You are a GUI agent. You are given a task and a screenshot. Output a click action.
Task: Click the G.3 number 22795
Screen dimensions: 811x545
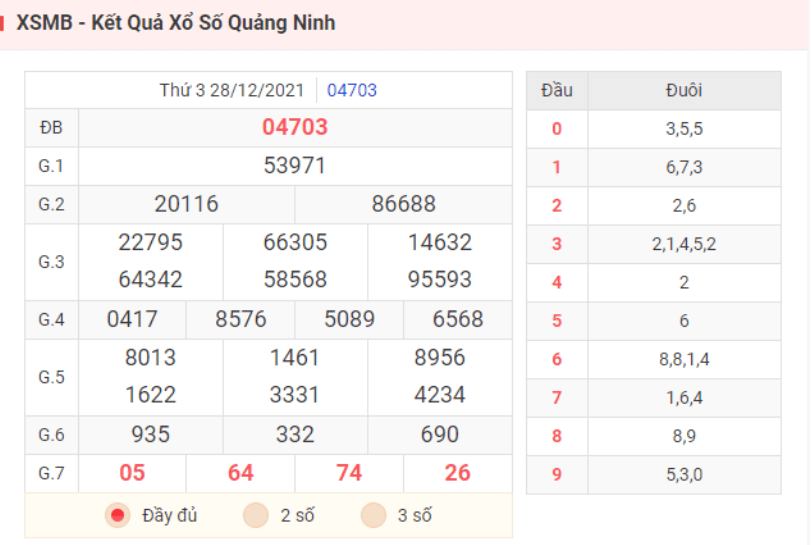point(151,243)
